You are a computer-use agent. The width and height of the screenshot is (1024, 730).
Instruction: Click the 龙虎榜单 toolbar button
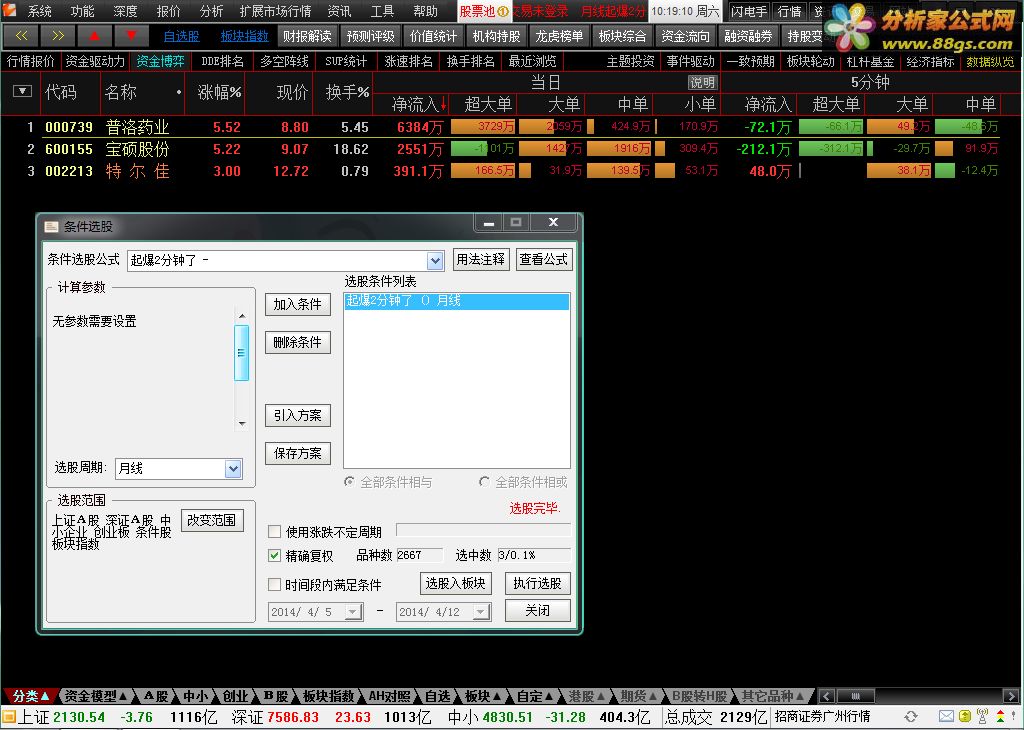click(559, 36)
